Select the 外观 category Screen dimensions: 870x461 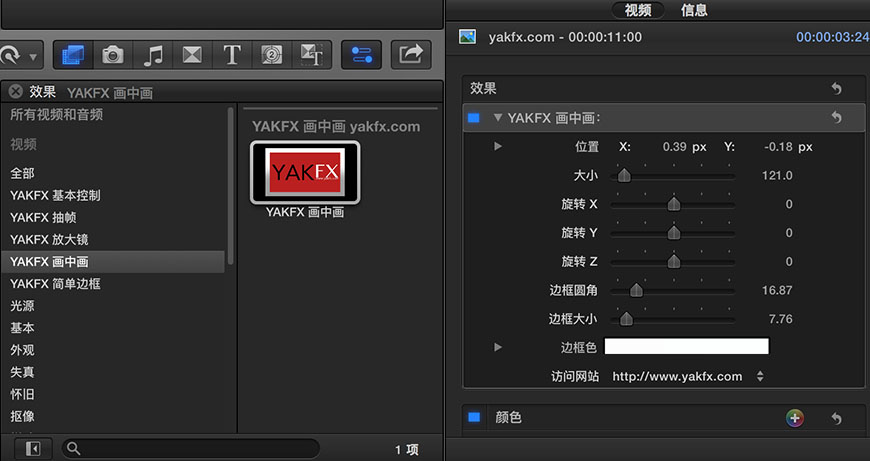point(22,350)
